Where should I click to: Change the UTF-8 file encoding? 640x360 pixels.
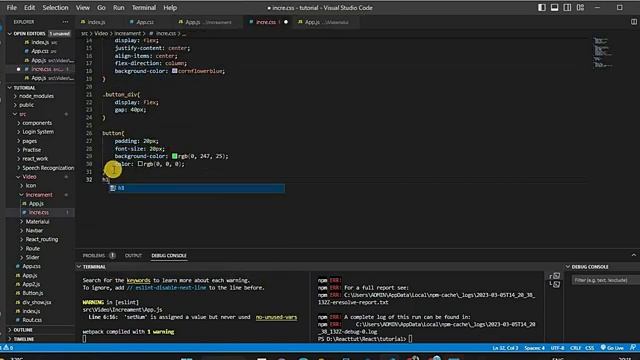[557, 348]
